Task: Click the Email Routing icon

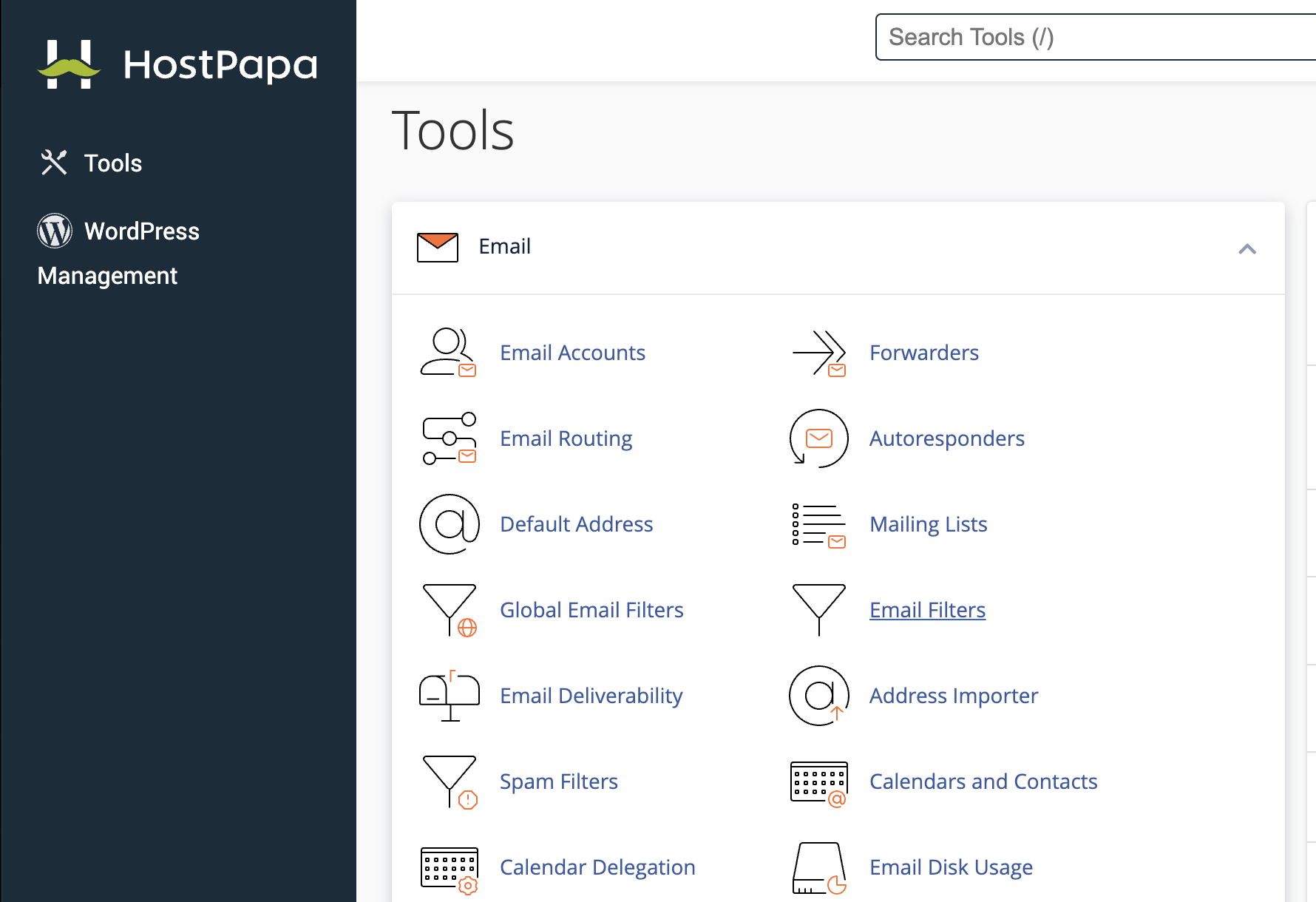Action: tap(449, 438)
